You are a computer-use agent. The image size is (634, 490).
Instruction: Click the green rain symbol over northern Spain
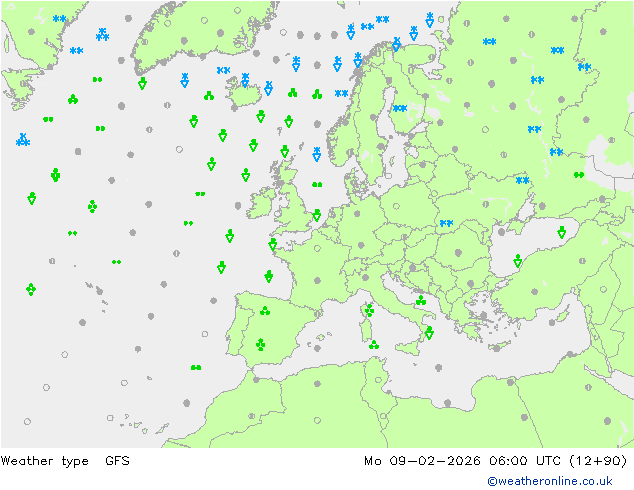(265, 311)
